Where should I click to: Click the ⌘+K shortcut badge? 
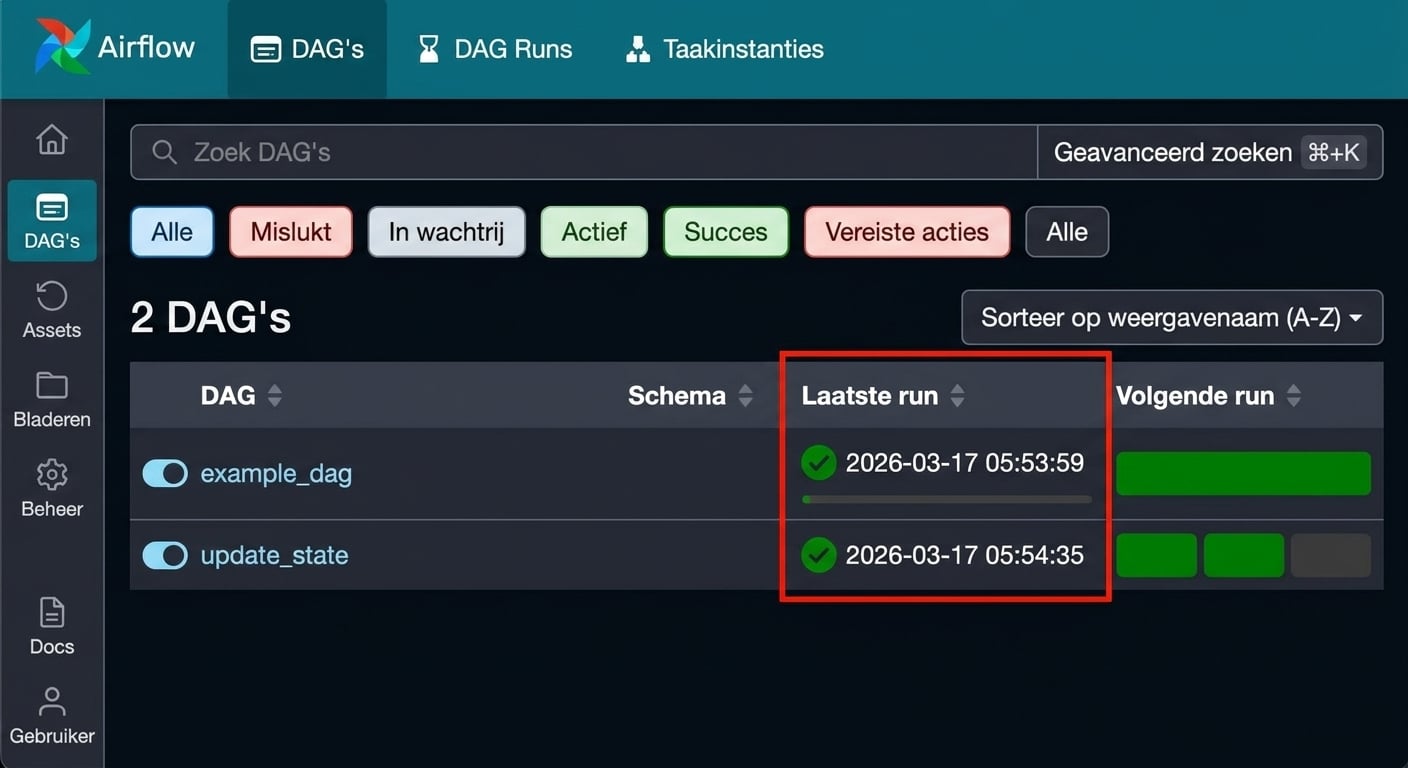point(1334,152)
